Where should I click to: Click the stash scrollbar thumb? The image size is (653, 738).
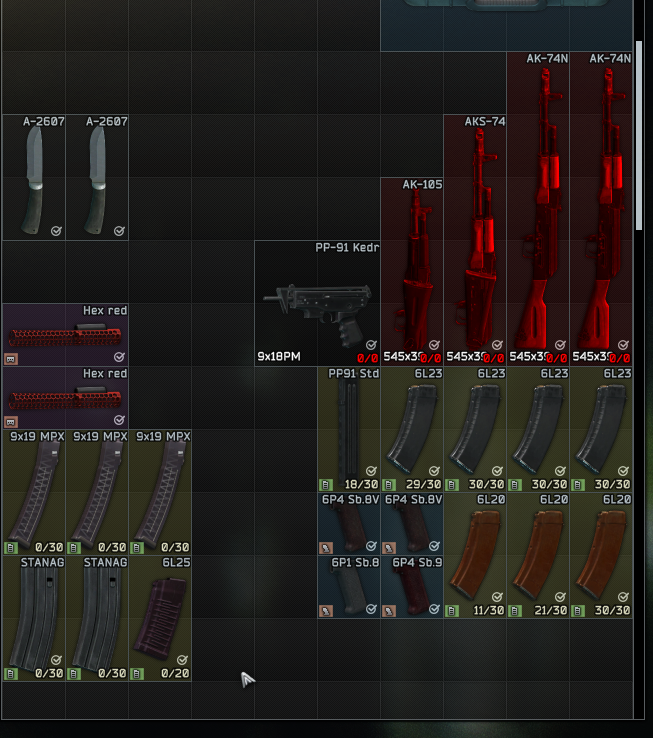pos(639,136)
